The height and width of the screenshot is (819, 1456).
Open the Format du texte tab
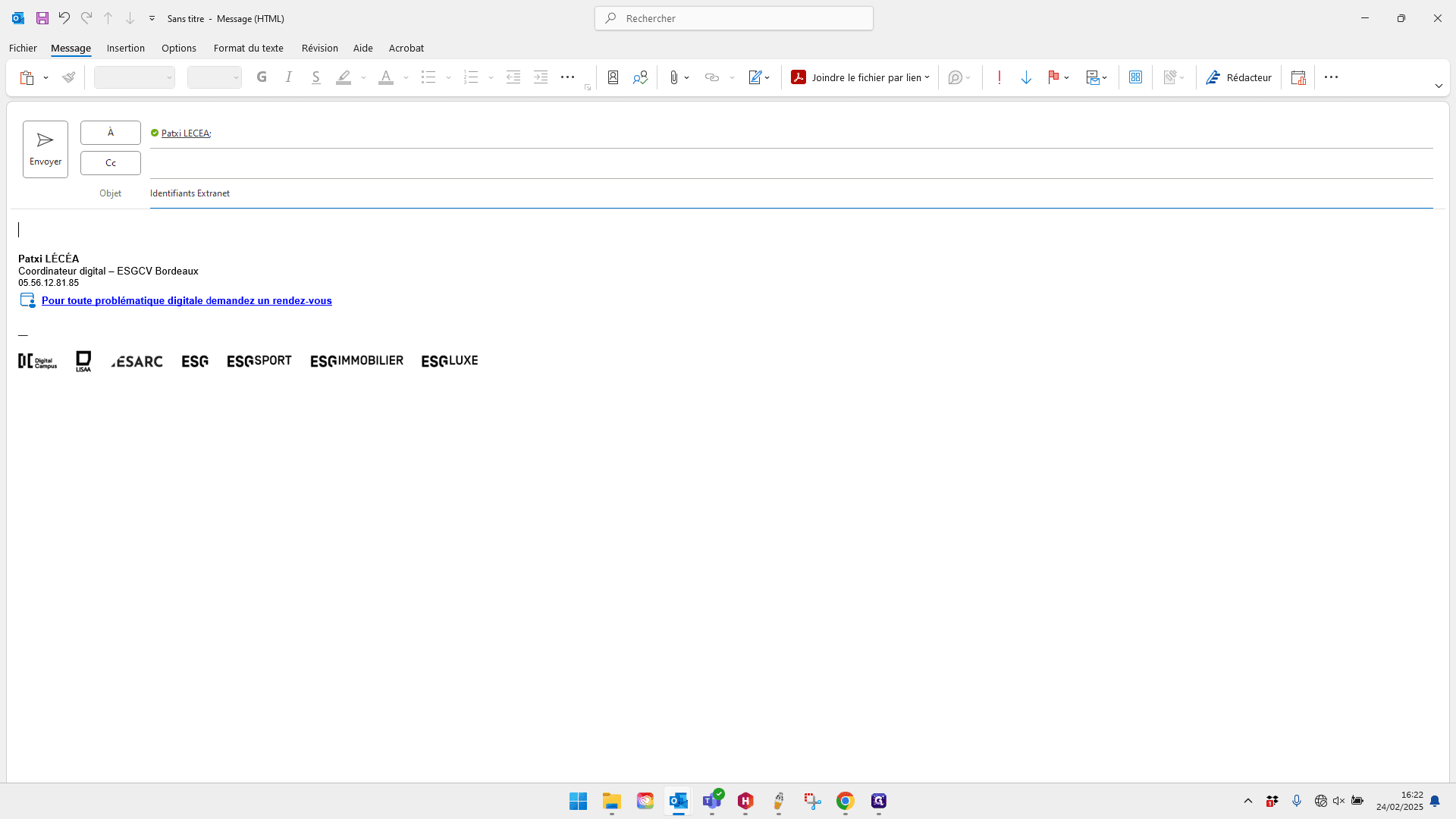pyautogui.click(x=249, y=48)
